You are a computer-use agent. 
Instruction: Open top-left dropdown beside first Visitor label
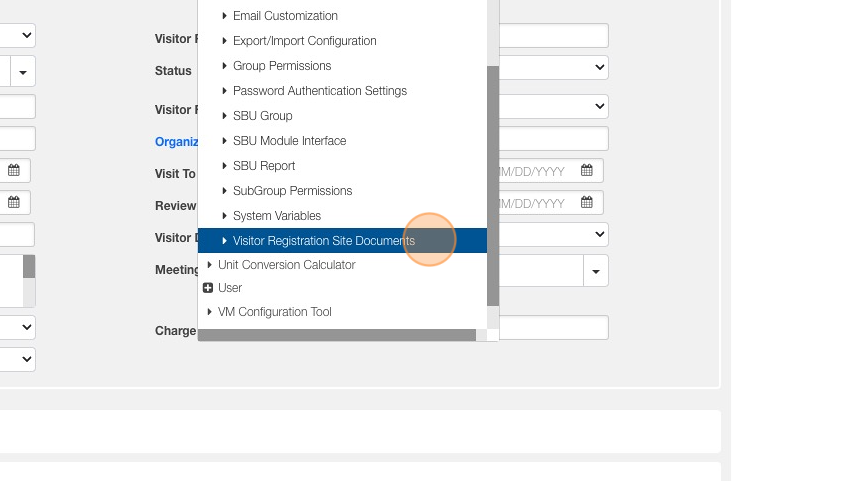pos(18,36)
